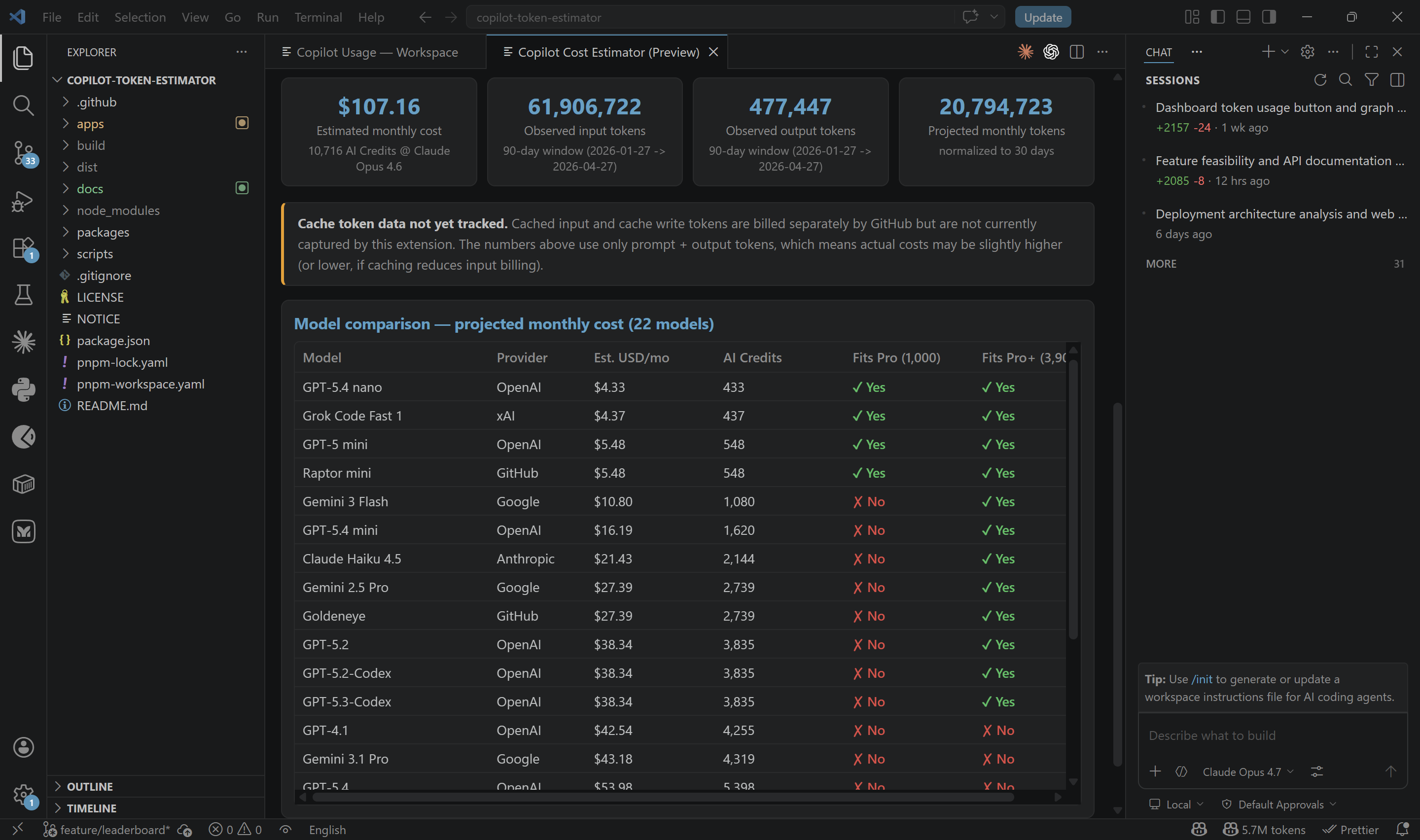
Task: Toggle the secondary side bar layout button
Action: click(1269, 17)
